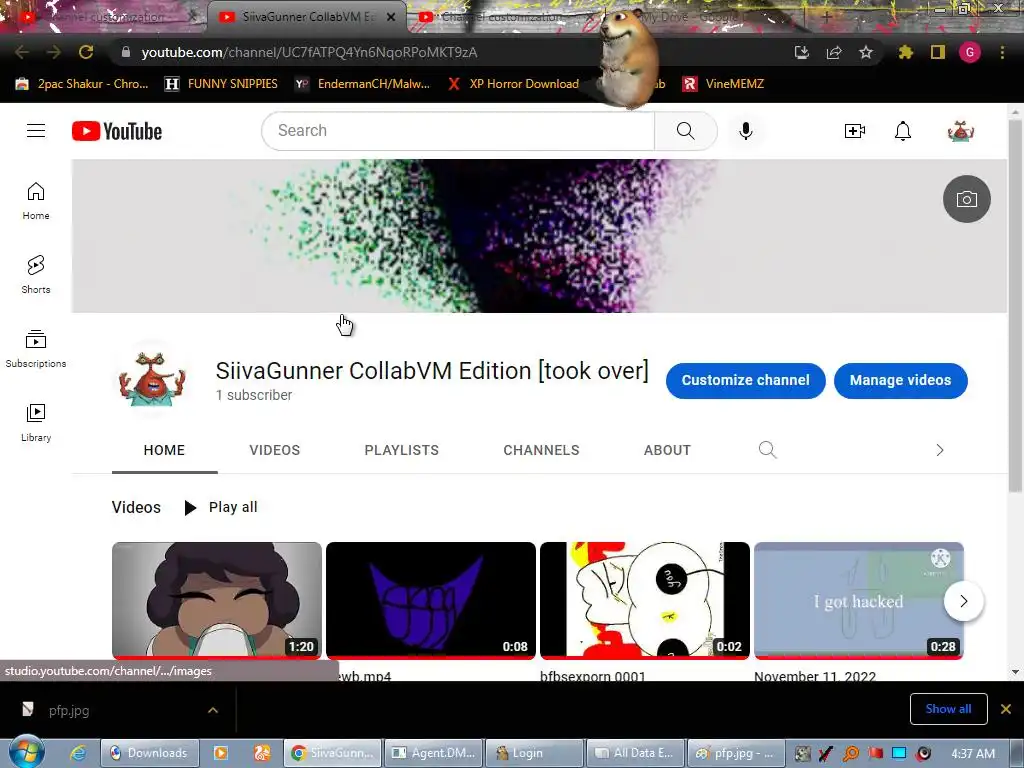Viewport: 1024px width, 768px height.
Task: Open the 0:02 video thumbnail
Action: pyautogui.click(x=645, y=600)
